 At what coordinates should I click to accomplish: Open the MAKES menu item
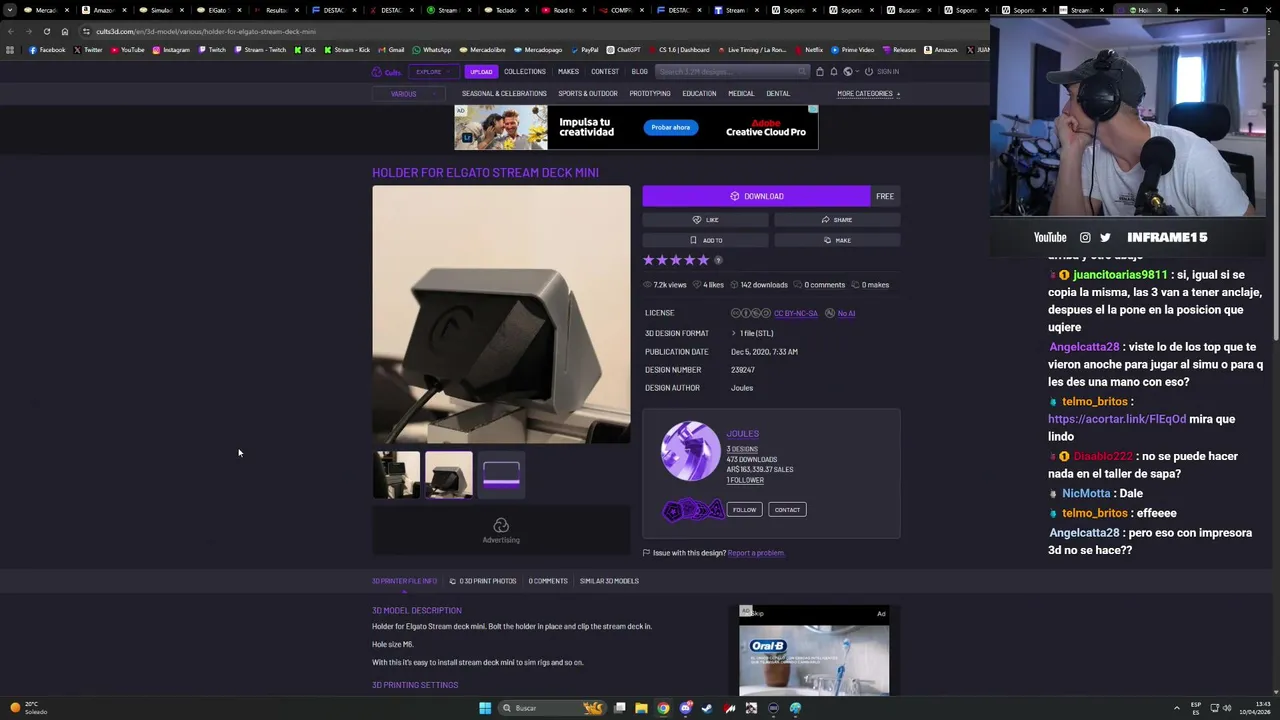click(x=568, y=72)
